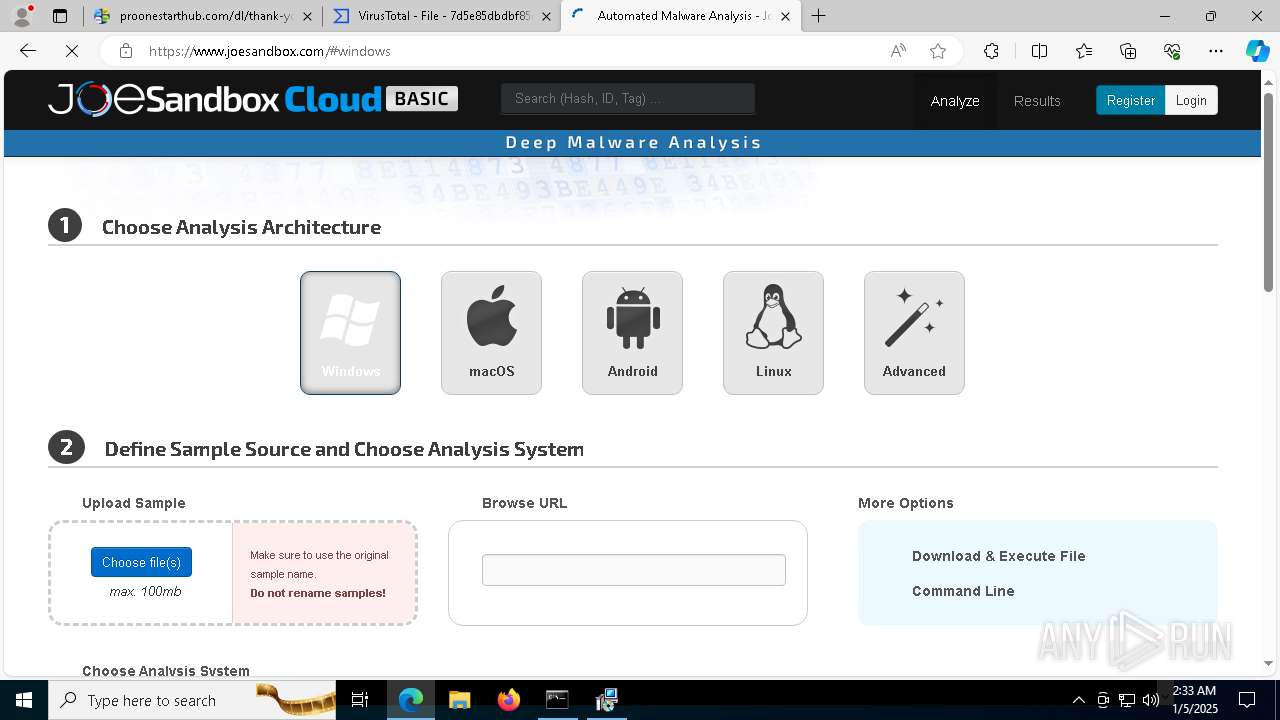Click the Login button
1280x720 pixels.
pos(1191,100)
